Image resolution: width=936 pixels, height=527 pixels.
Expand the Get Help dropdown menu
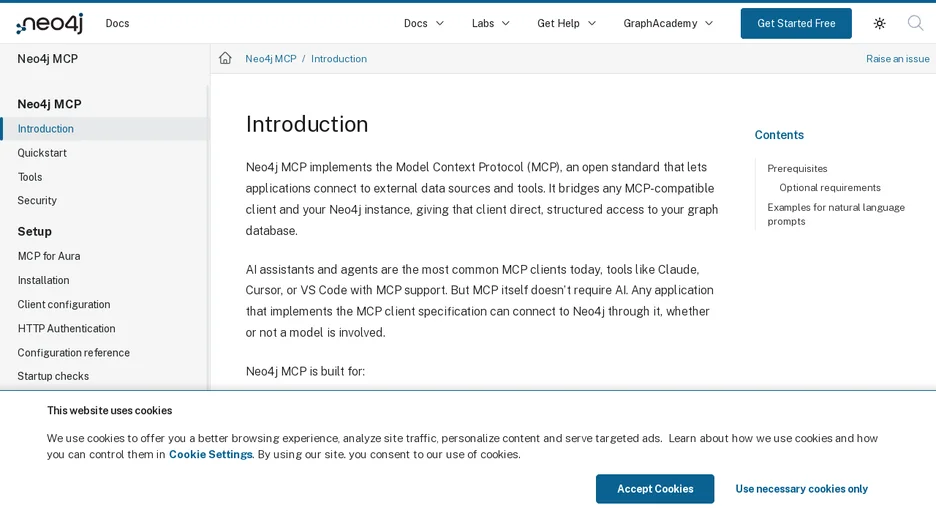[566, 23]
